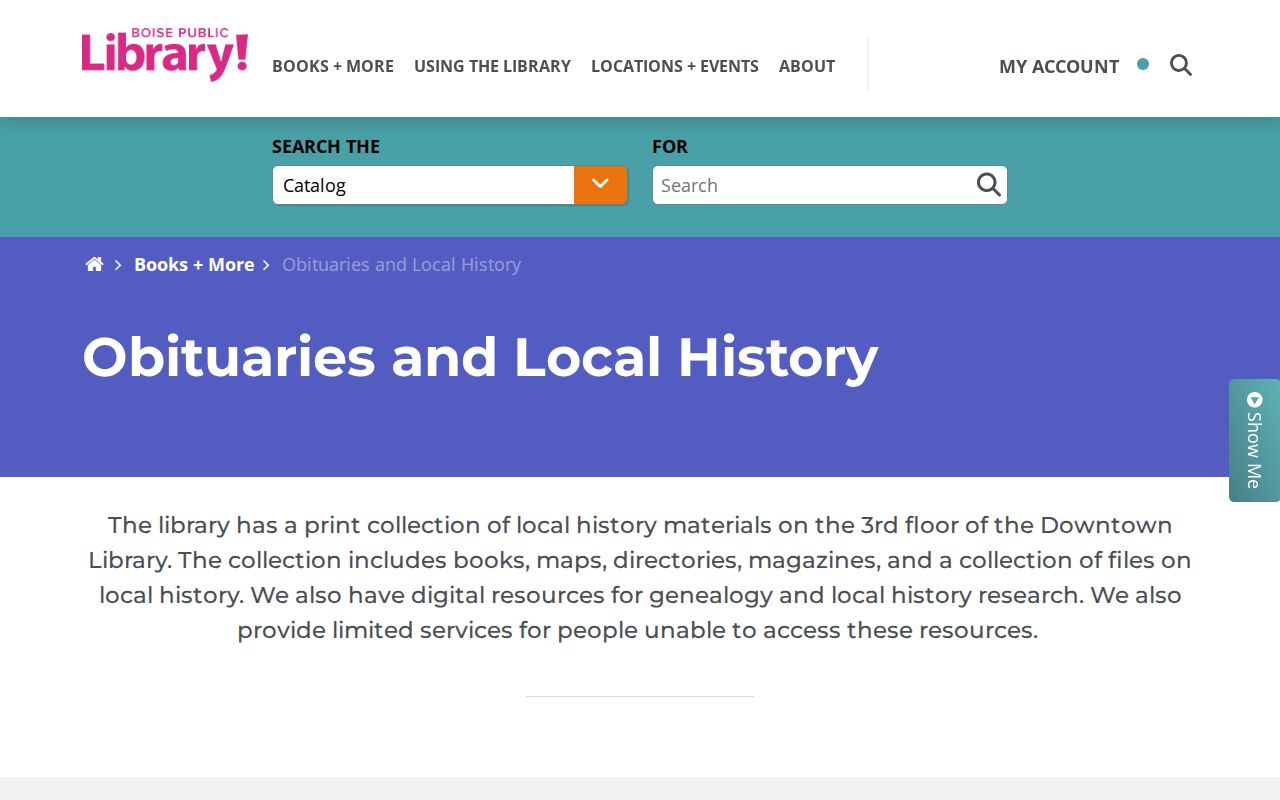Click the Boise Public Library logo

[165, 54]
